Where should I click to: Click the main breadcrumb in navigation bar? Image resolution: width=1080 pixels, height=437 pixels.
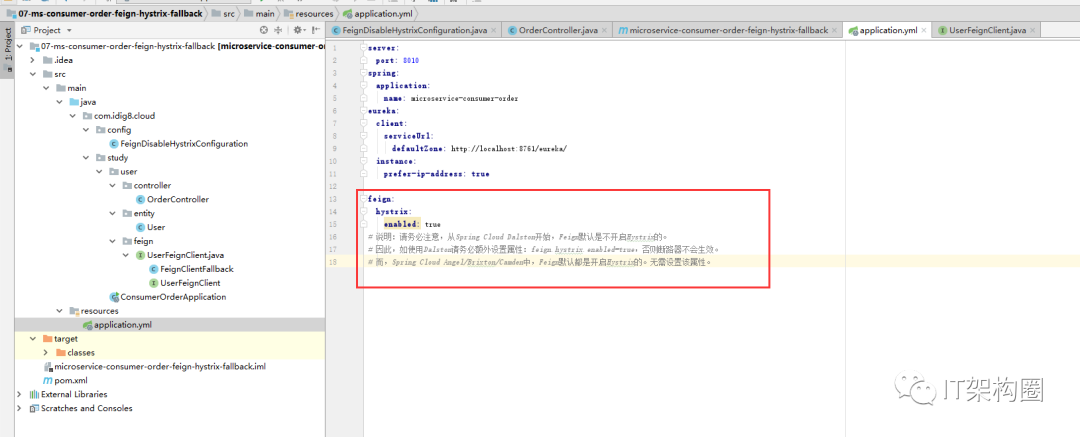260,13
